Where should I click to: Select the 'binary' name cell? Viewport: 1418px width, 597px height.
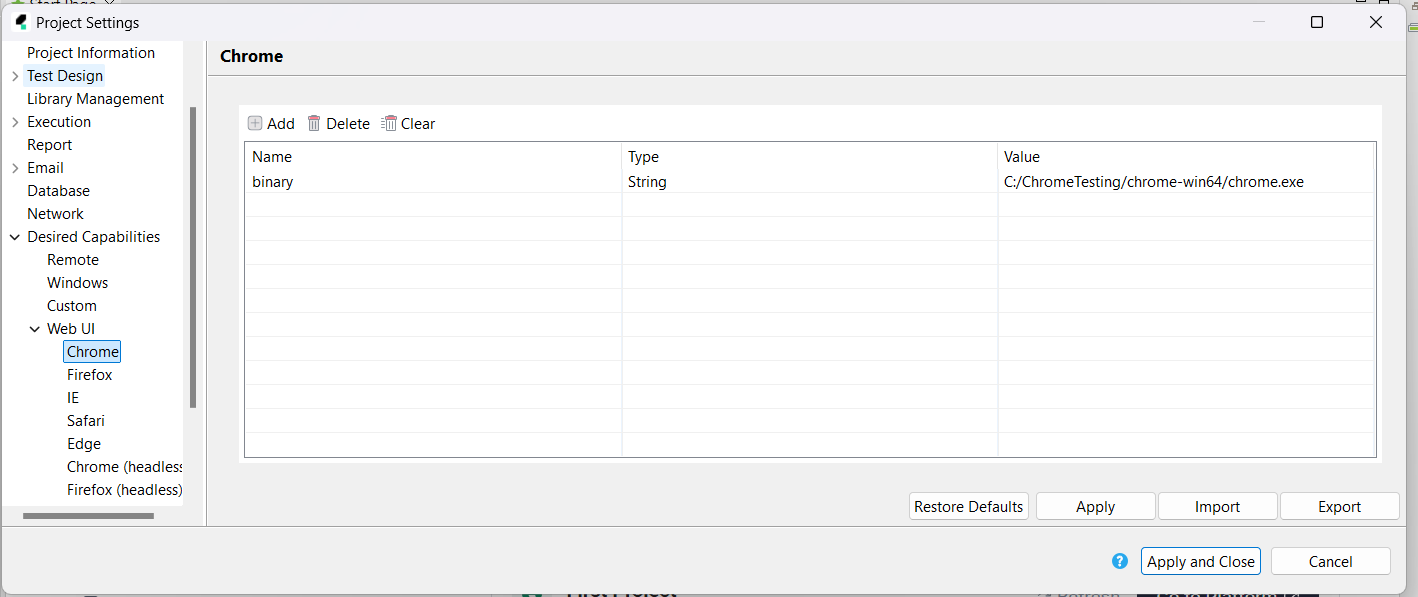[433, 182]
